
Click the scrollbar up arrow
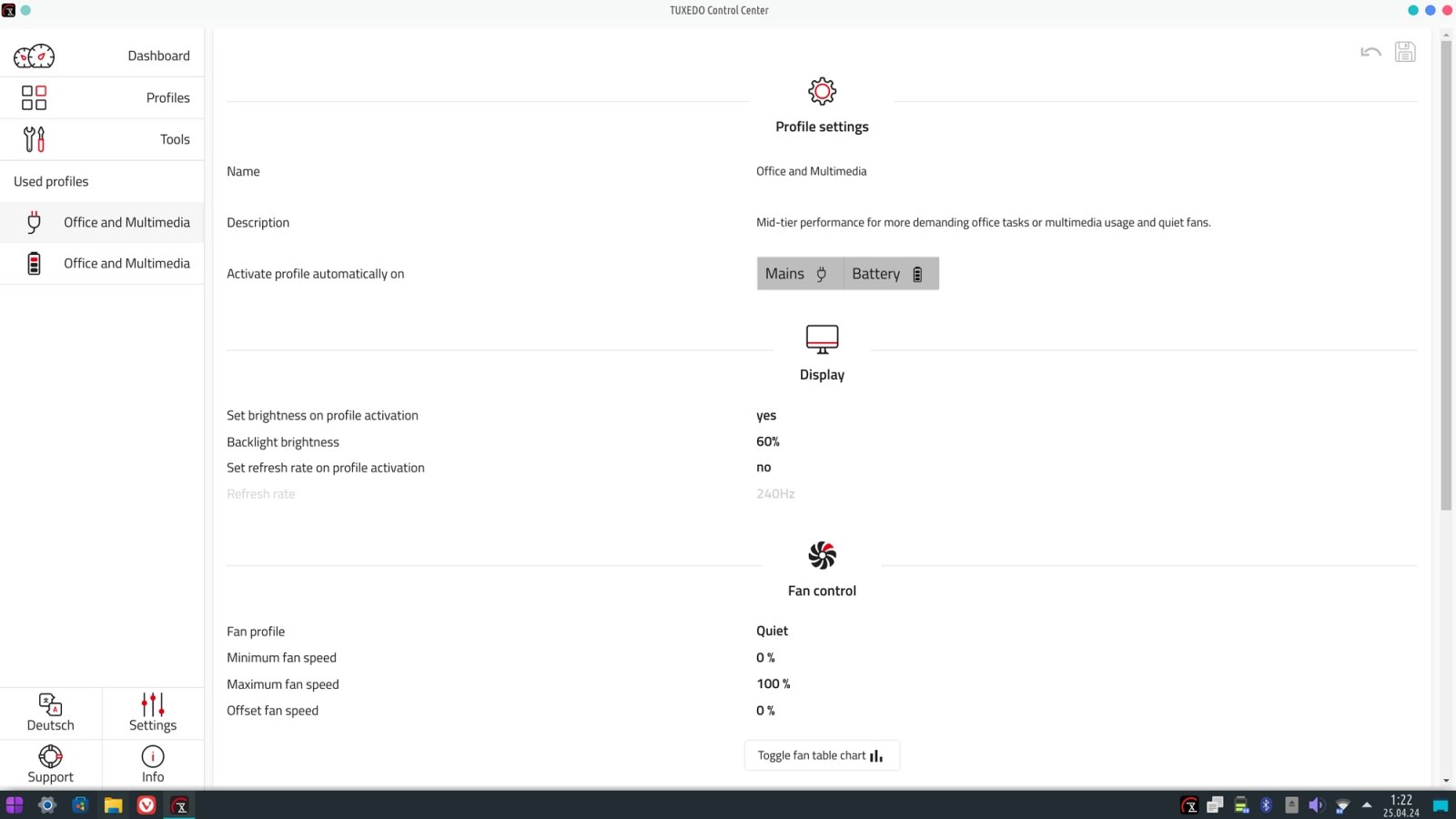(x=1446, y=35)
